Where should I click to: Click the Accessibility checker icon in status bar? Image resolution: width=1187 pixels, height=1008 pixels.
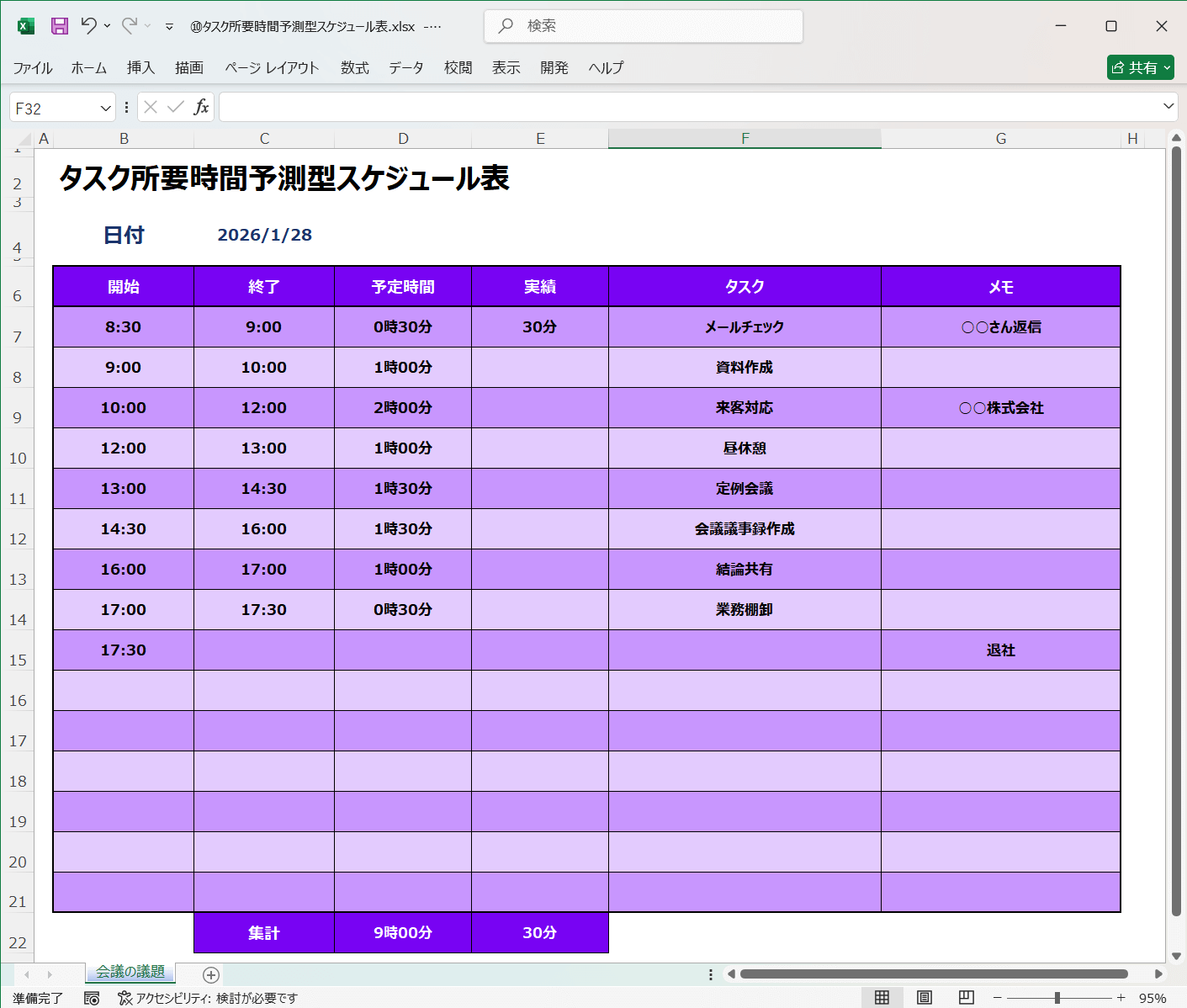pos(125,998)
